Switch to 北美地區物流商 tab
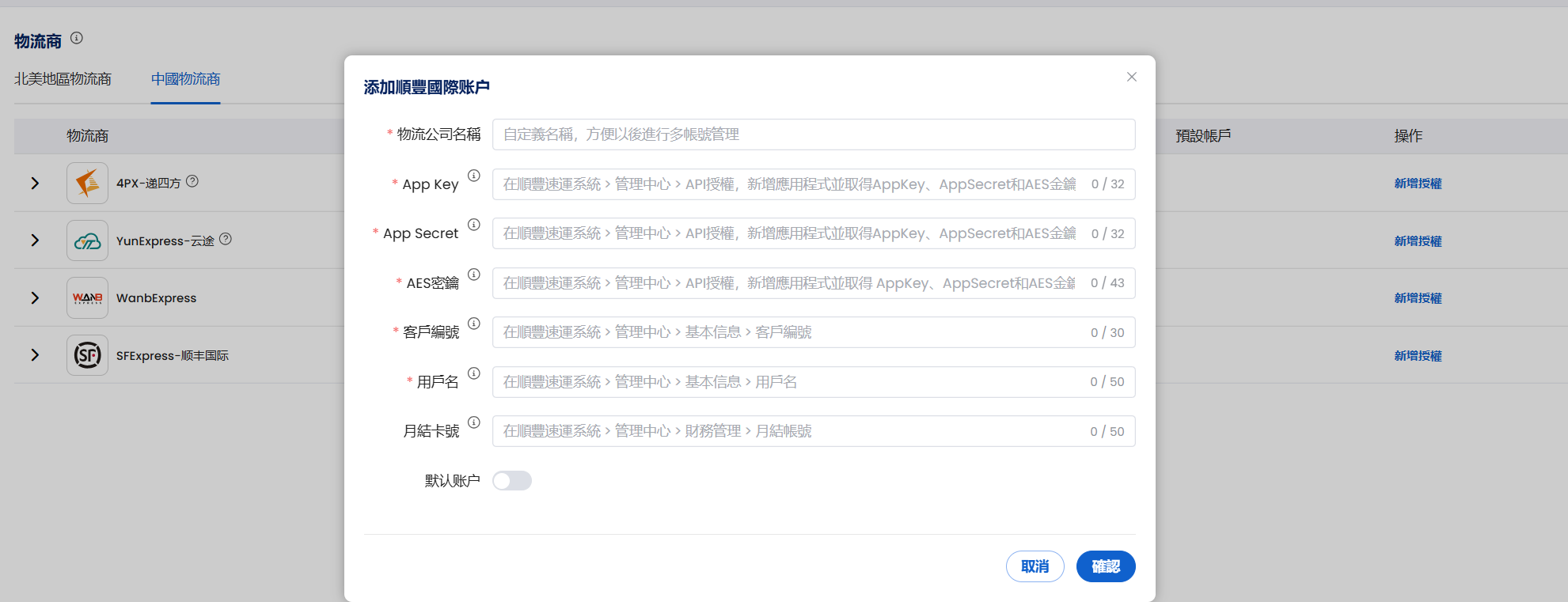 point(63,79)
